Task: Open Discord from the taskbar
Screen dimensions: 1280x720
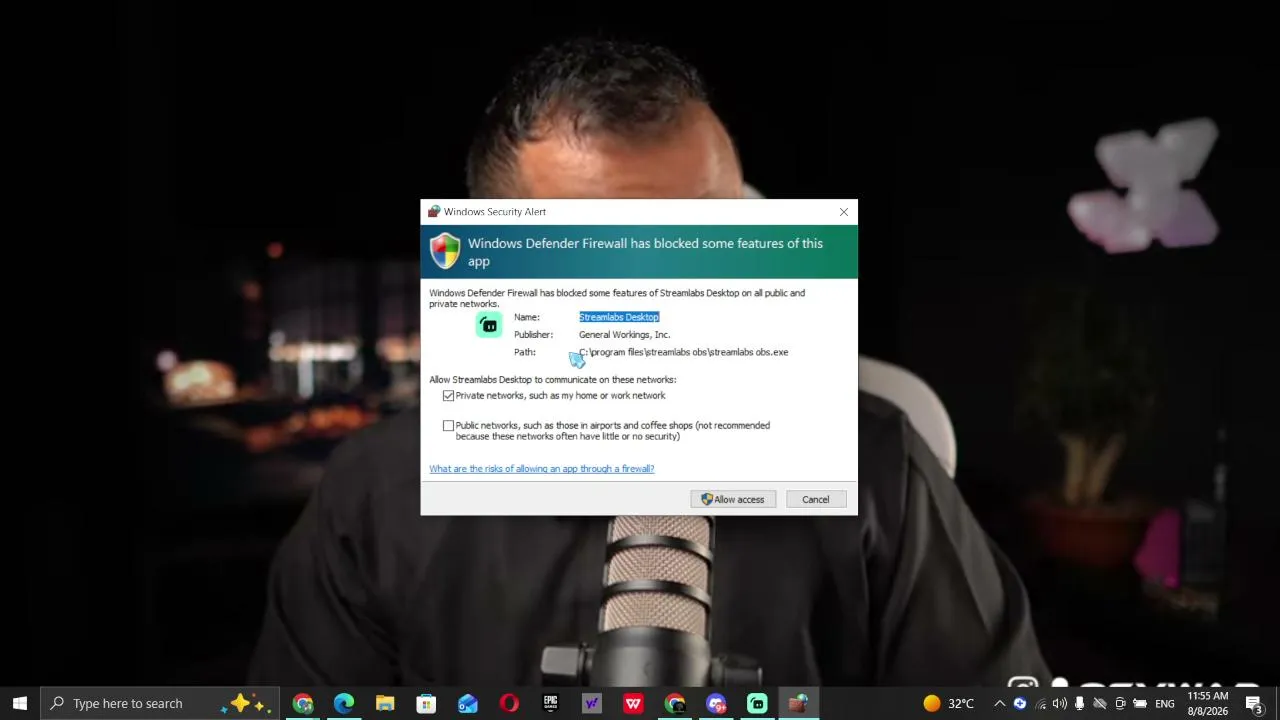Action: [x=716, y=703]
